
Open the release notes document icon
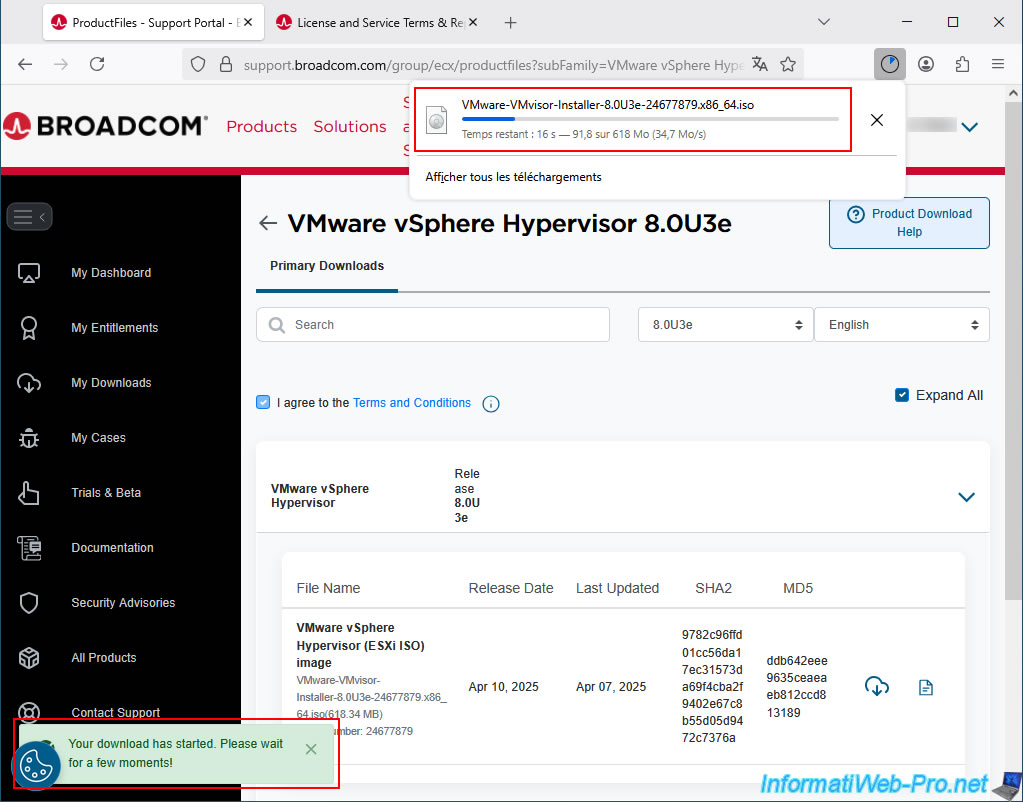point(926,687)
